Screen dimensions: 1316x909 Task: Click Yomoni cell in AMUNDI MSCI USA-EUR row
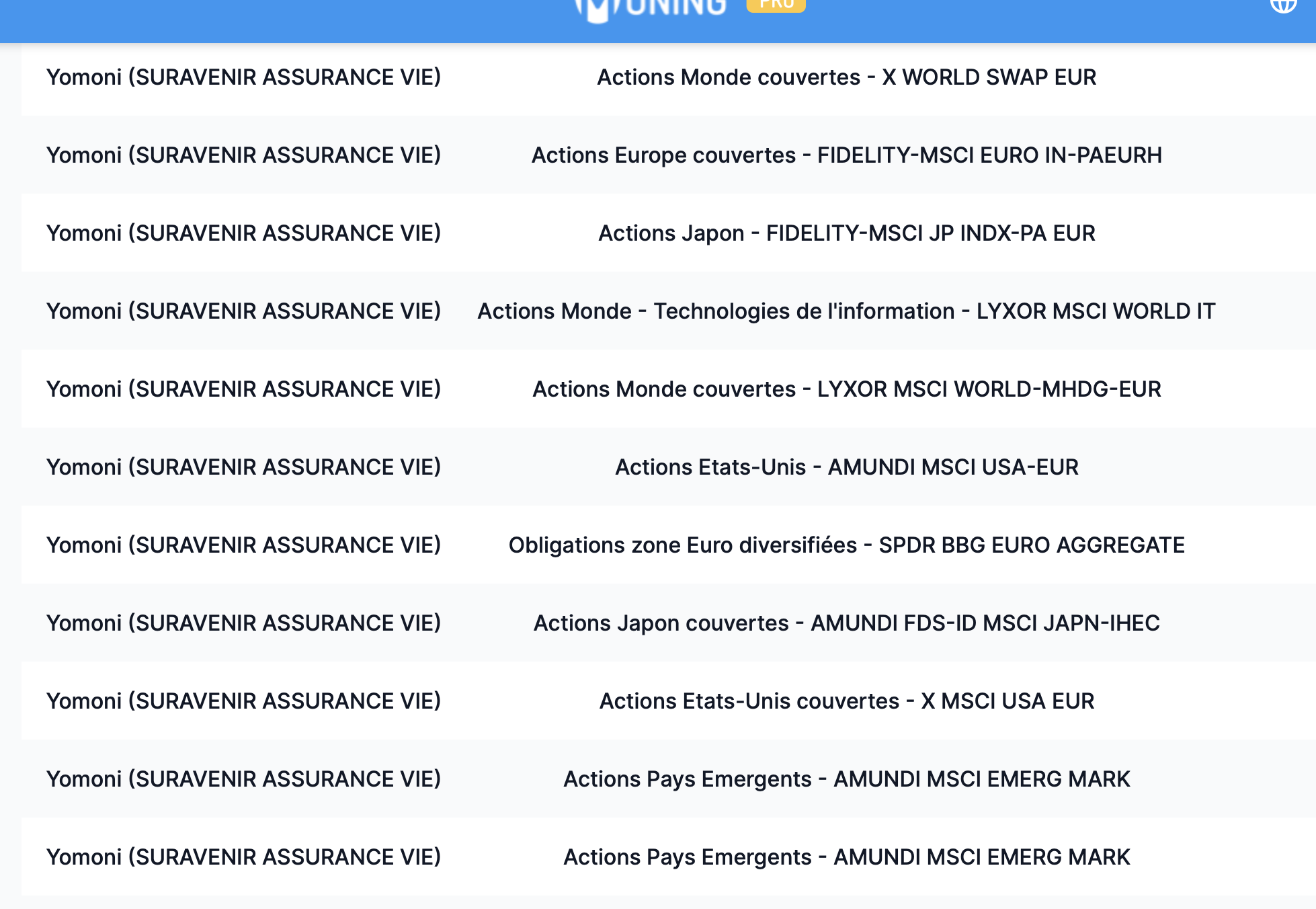click(x=243, y=467)
